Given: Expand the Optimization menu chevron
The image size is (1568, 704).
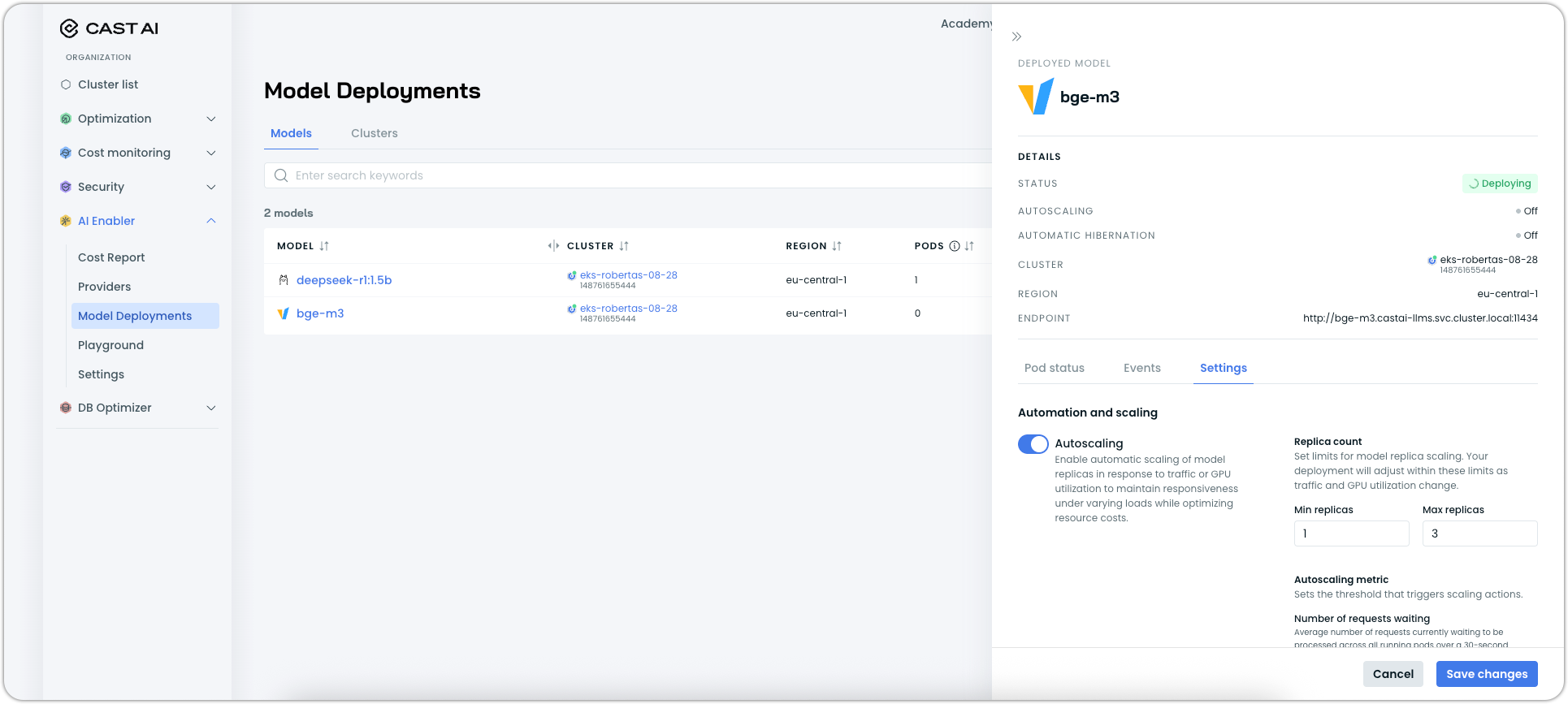Looking at the screenshot, I should tap(211, 119).
